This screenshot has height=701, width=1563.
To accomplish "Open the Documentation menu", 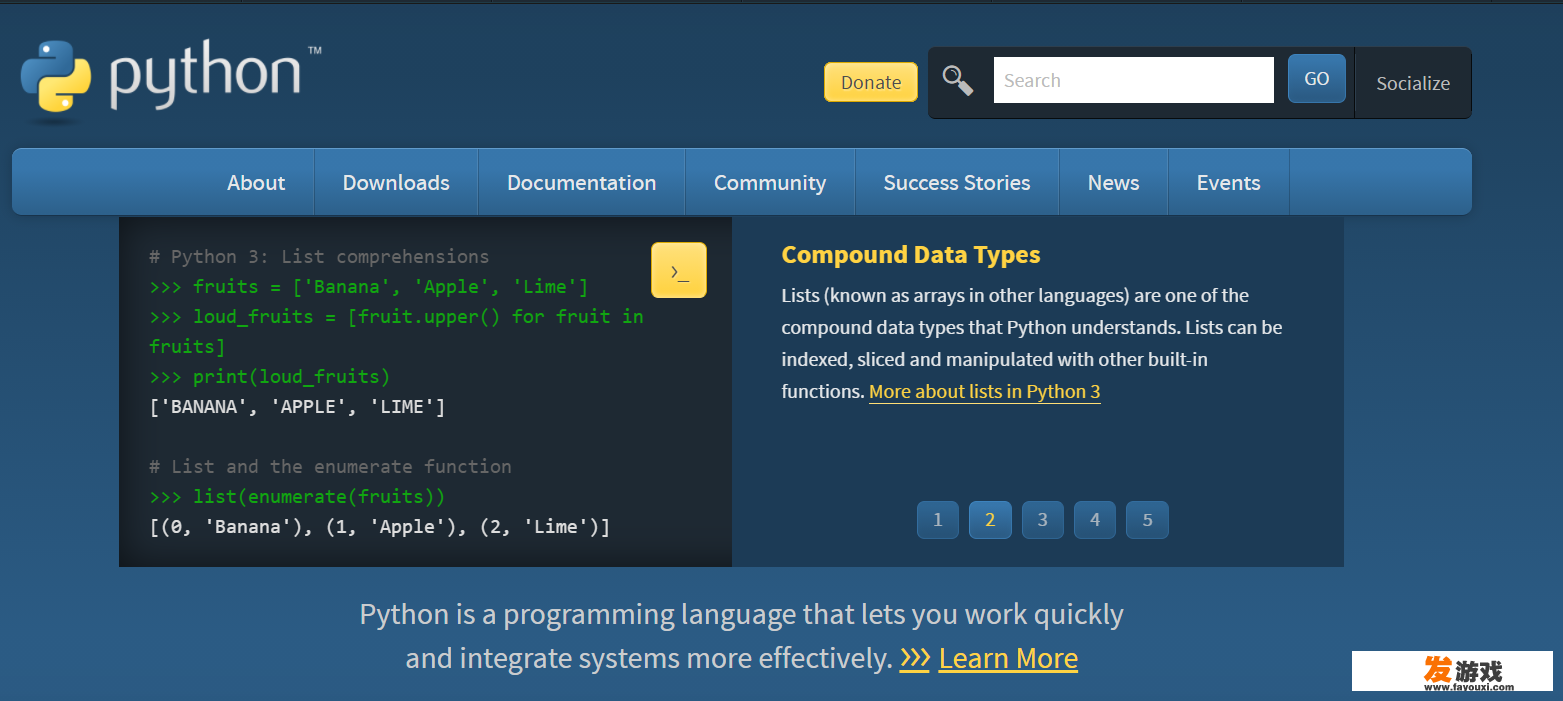I will pyautogui.click(x=582, y=182).
